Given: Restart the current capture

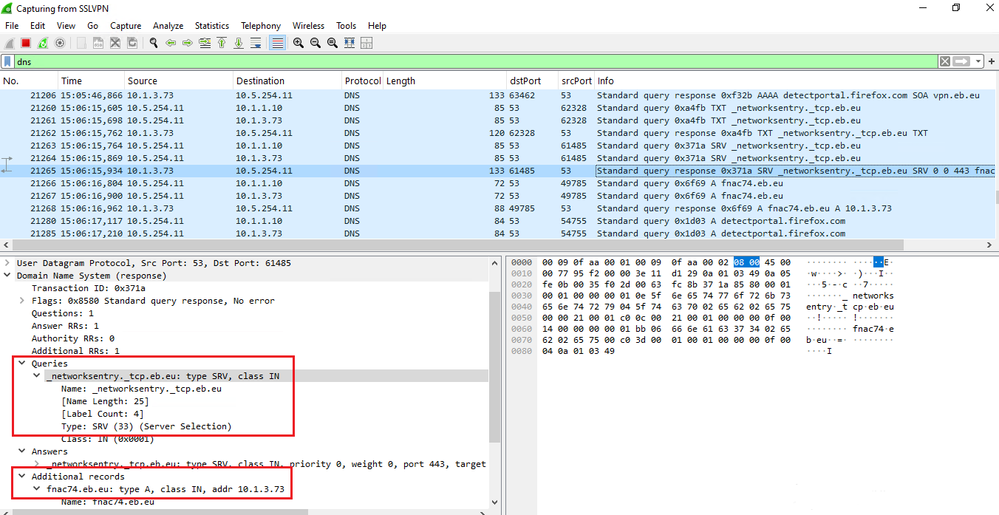Looking at the screenshot, I should [43, 43].
